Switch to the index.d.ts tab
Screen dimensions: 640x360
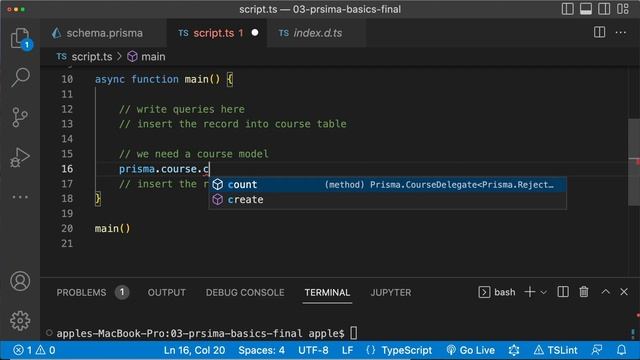tap(317, 33)
